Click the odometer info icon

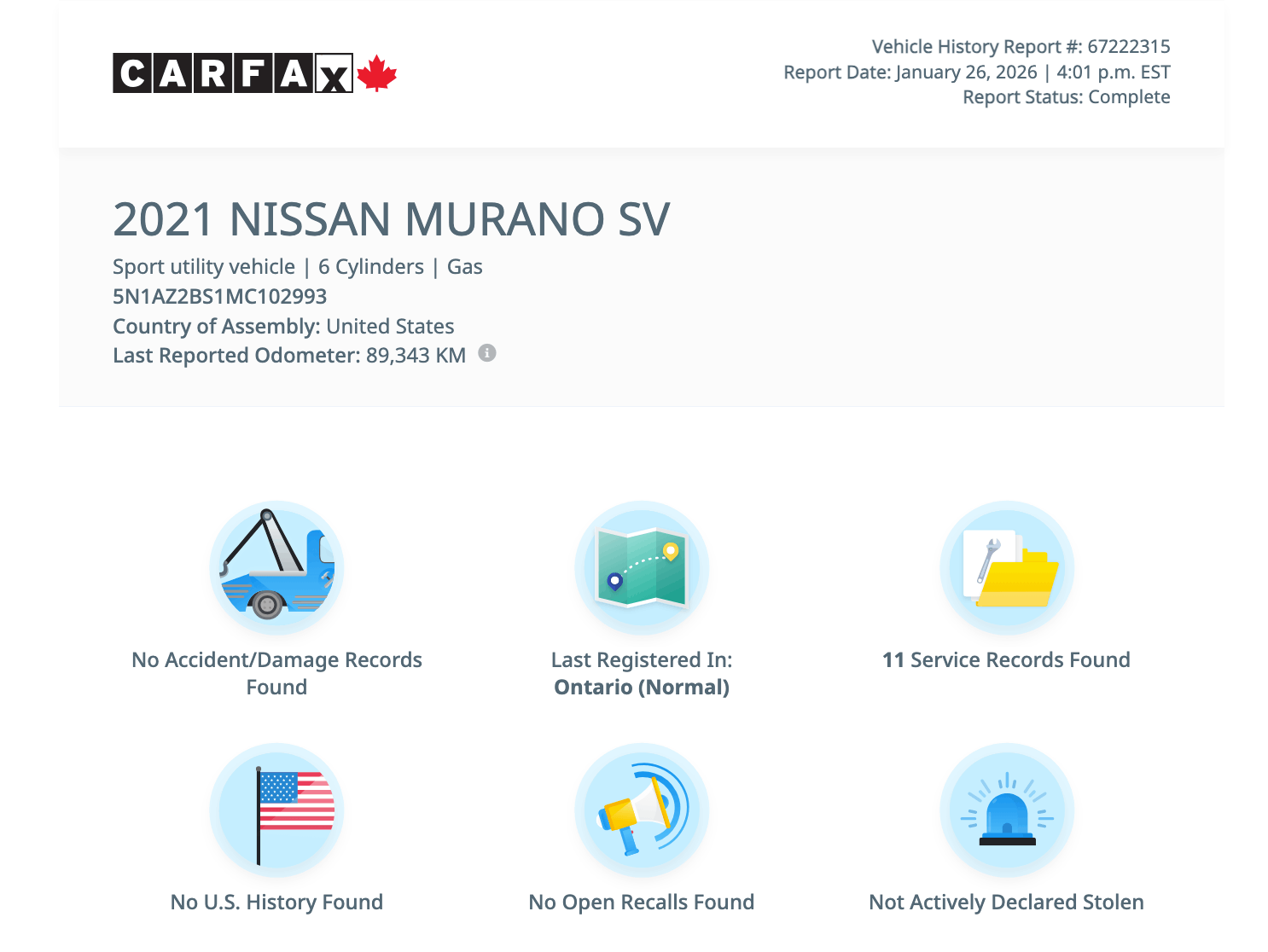tap(486, 353)
